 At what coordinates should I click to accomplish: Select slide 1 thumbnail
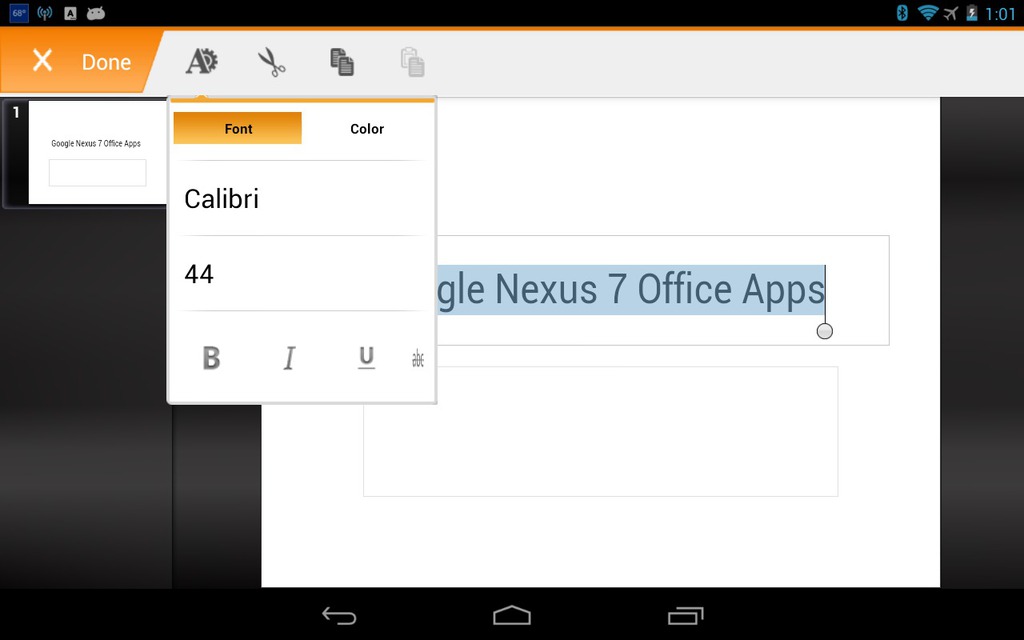(97, 152)
